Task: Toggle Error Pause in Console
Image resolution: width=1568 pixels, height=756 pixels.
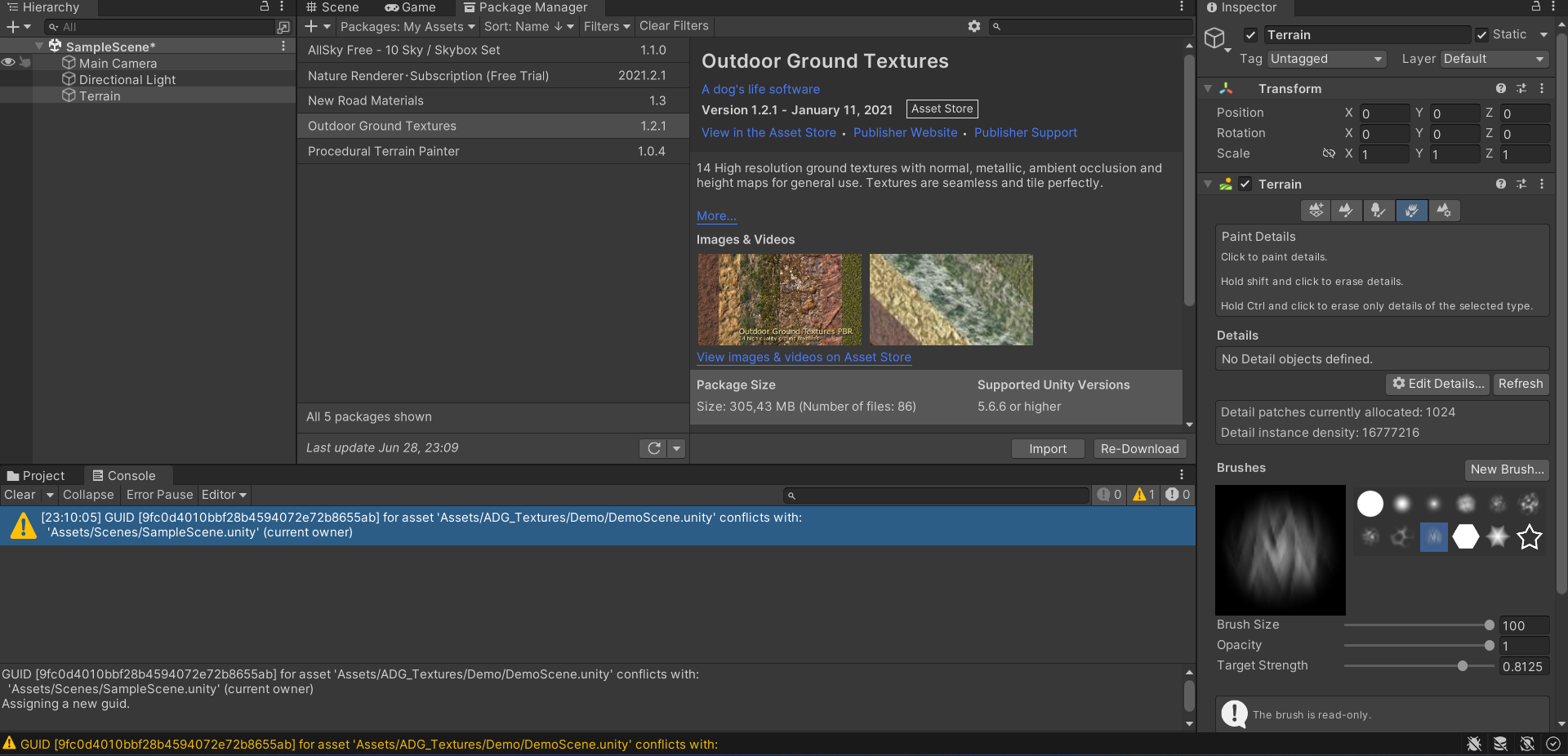Action: point(160,495)
